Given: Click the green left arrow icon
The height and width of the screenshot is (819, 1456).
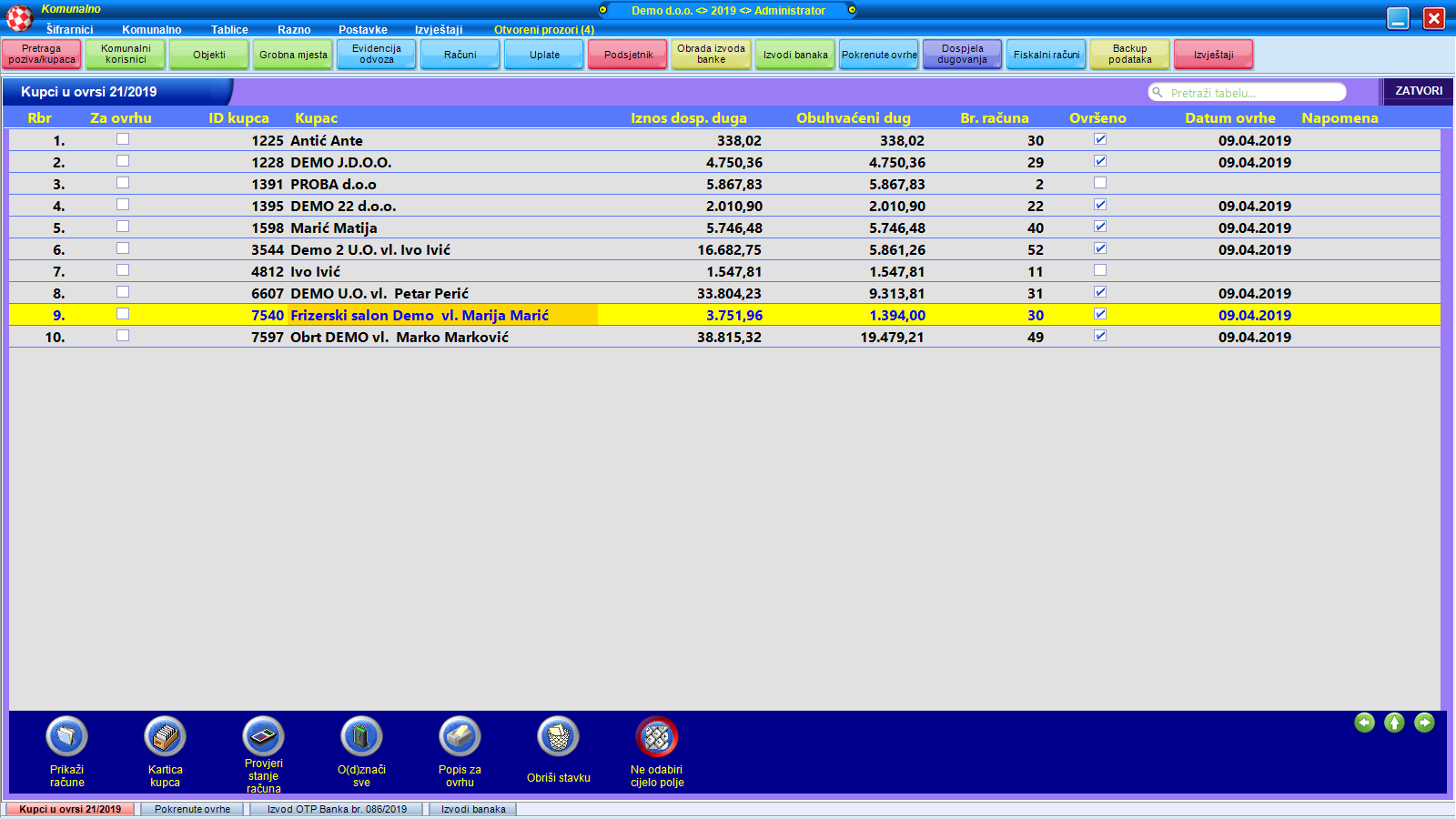Looking at the screenshot, I should pos(1364,723).
